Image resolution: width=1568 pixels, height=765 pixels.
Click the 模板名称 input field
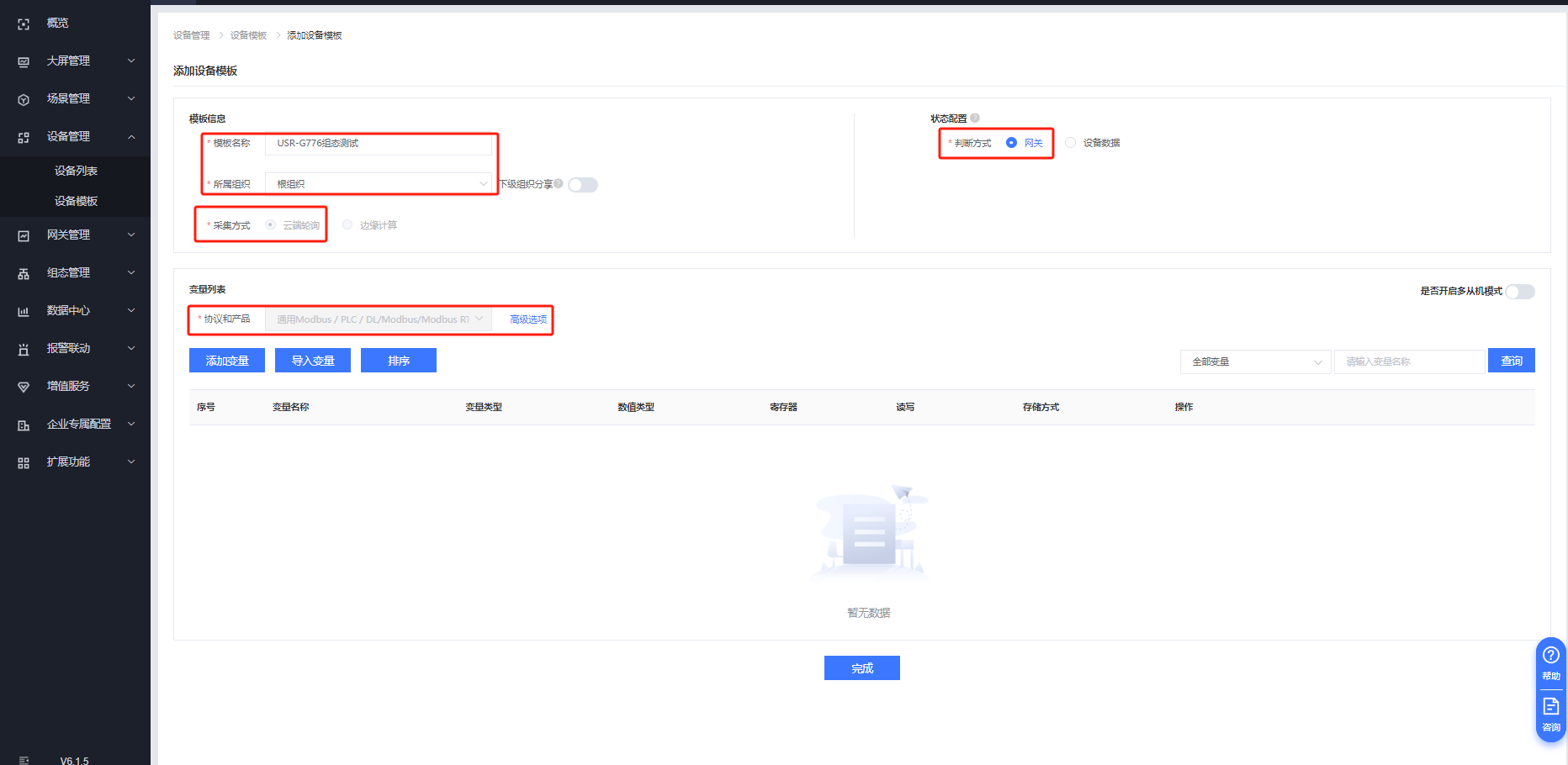click(x=378, y=144)
